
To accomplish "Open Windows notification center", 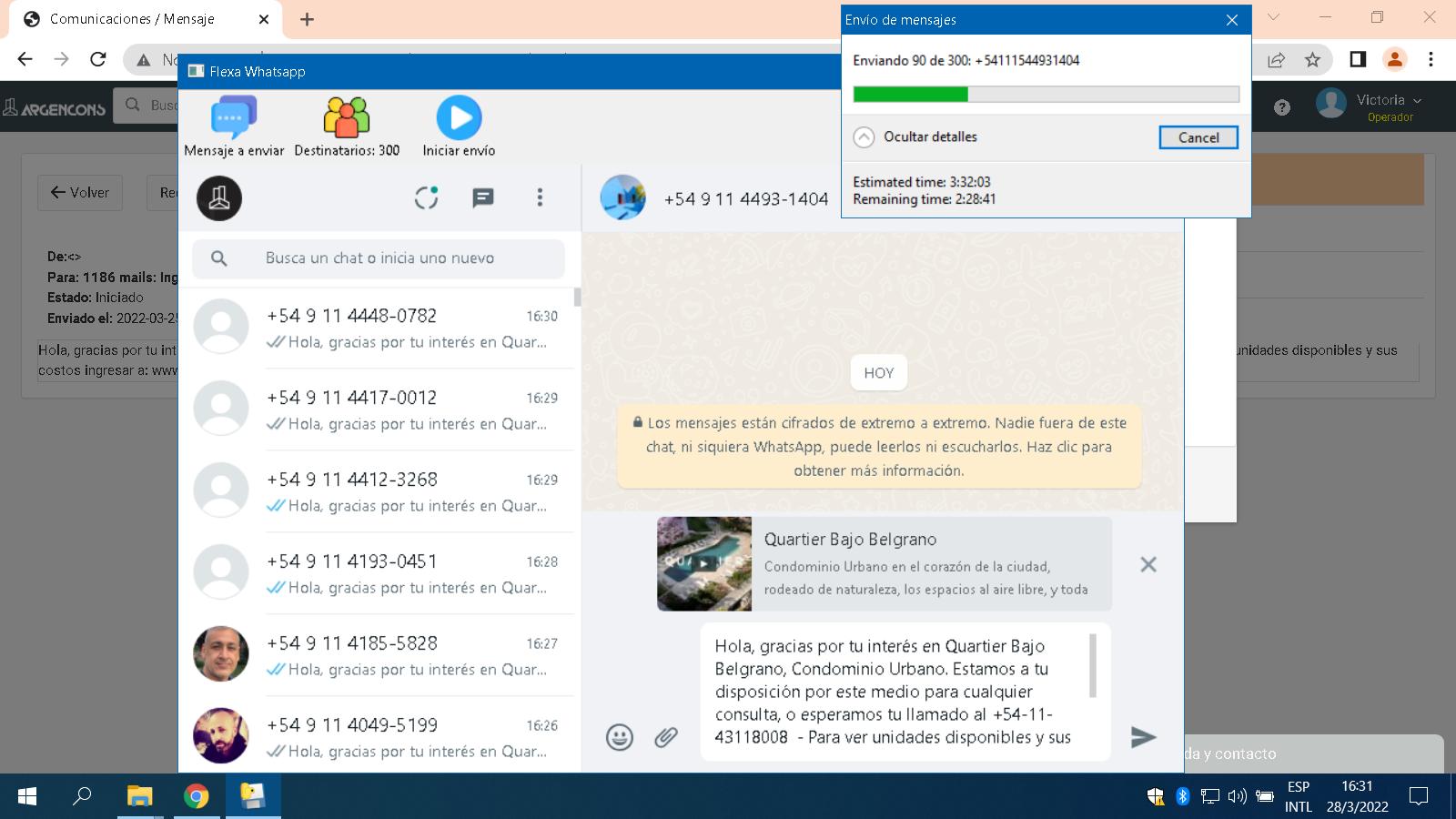I will [x=1419, y=796].
